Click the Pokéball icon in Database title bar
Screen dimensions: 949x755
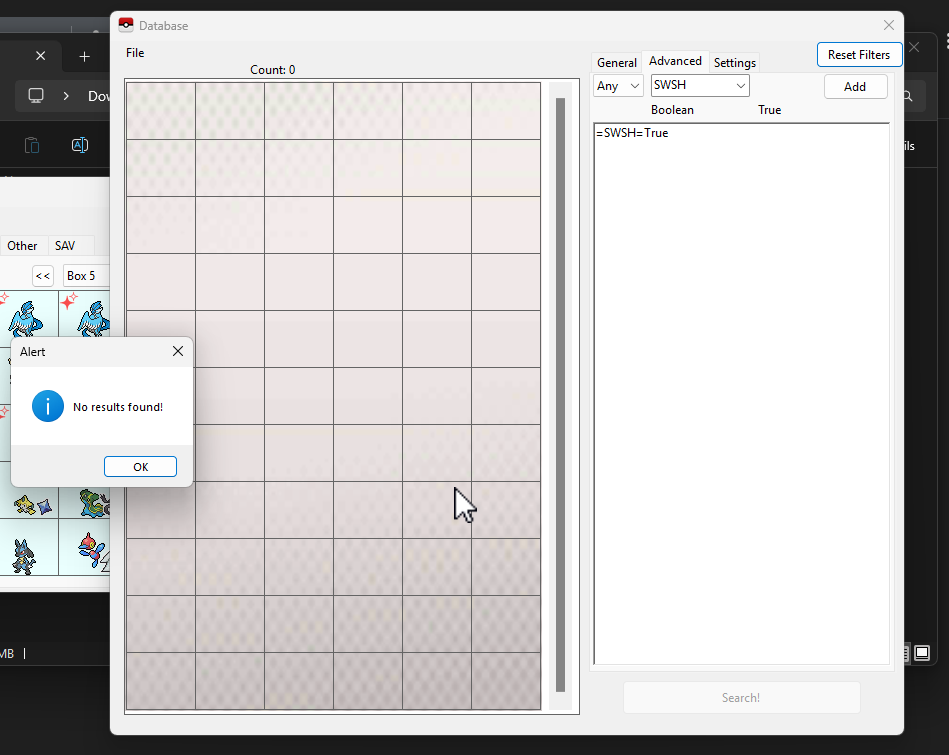(x=126, y=25)
